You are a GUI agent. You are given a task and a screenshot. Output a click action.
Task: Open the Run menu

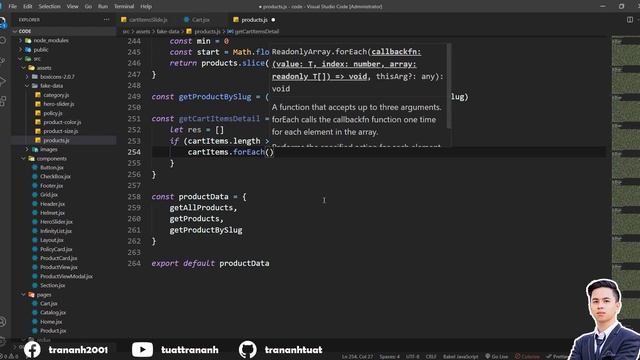click(103, 6)
